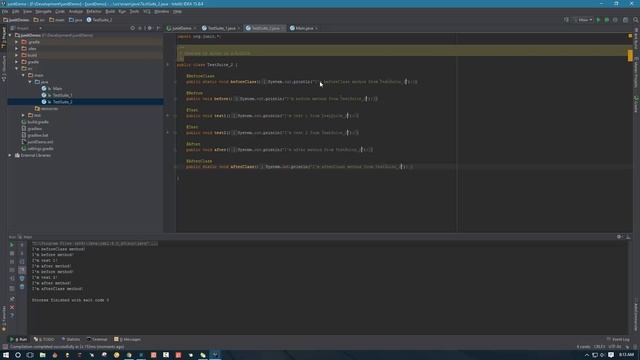Open the Refactor menu

point(93,11)
